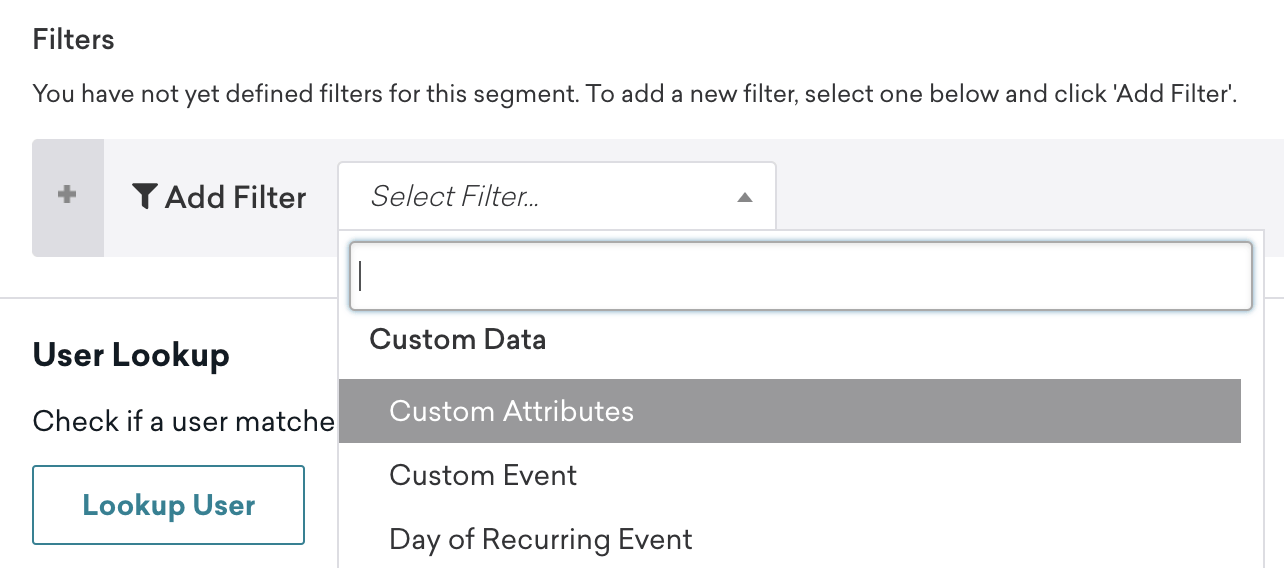Click the Filters section heading
This screenshot has height=568, width=1284.
tap(74, 40)
